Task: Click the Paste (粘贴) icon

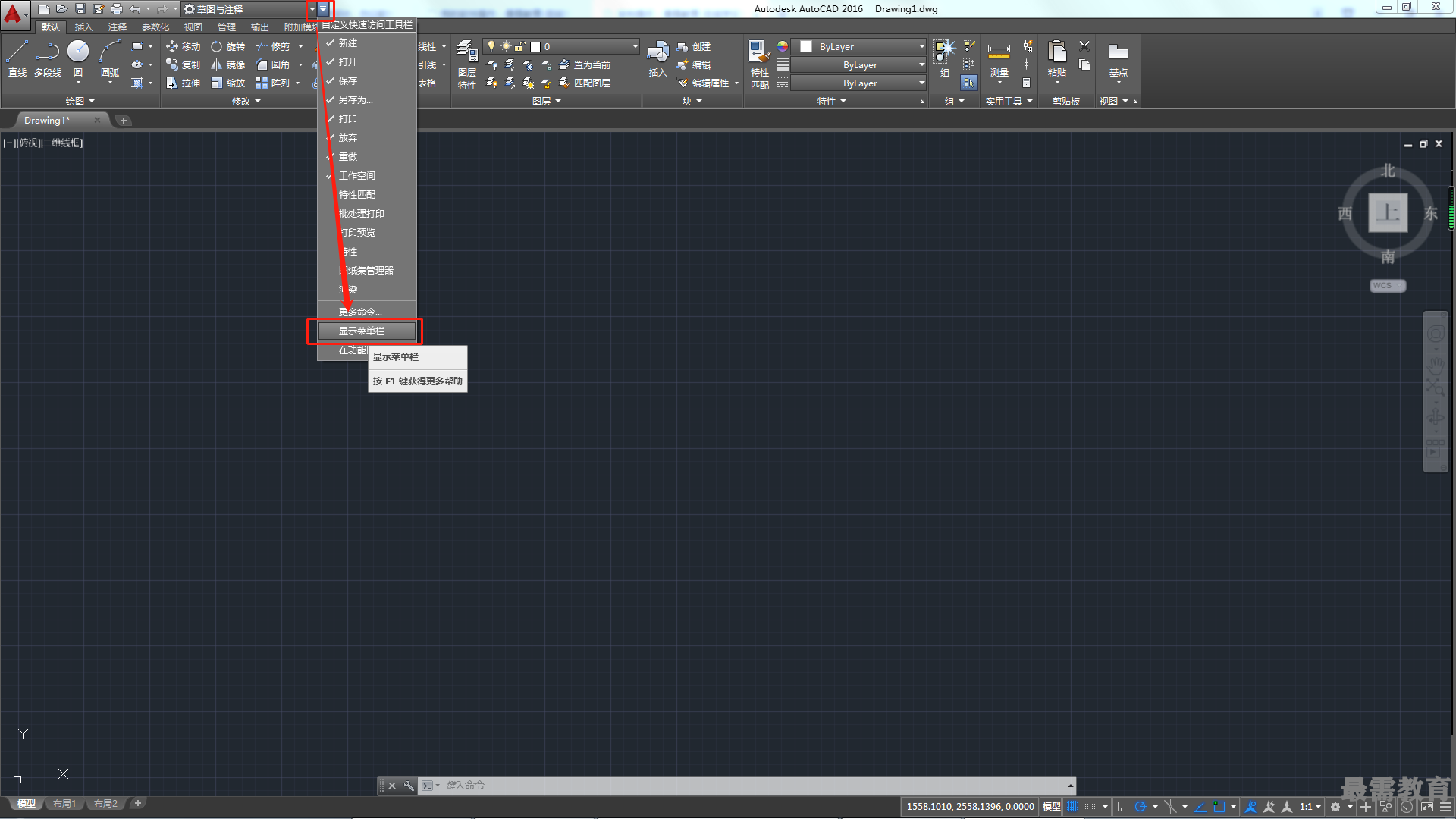Action: 1056,59
